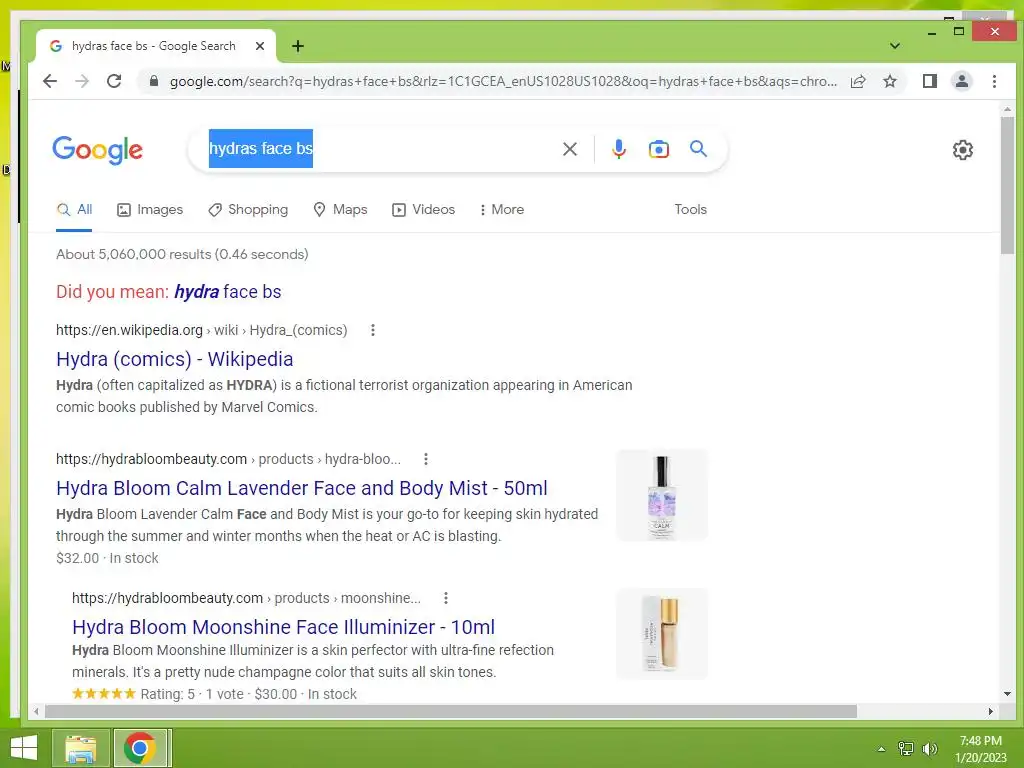The height and width of the screenshot is (768, 1024).
Task: Open a new tab with the plus button
Action: click(x=298, y=46)
